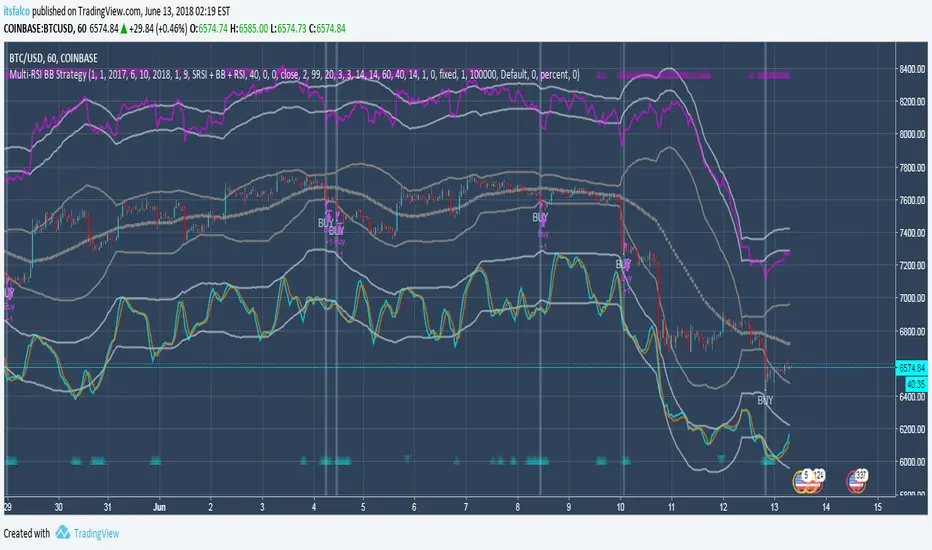Click the 4 date label on time axis
Image resolution: width=932 pixels, height=550 pixels.
coord(314,507)
